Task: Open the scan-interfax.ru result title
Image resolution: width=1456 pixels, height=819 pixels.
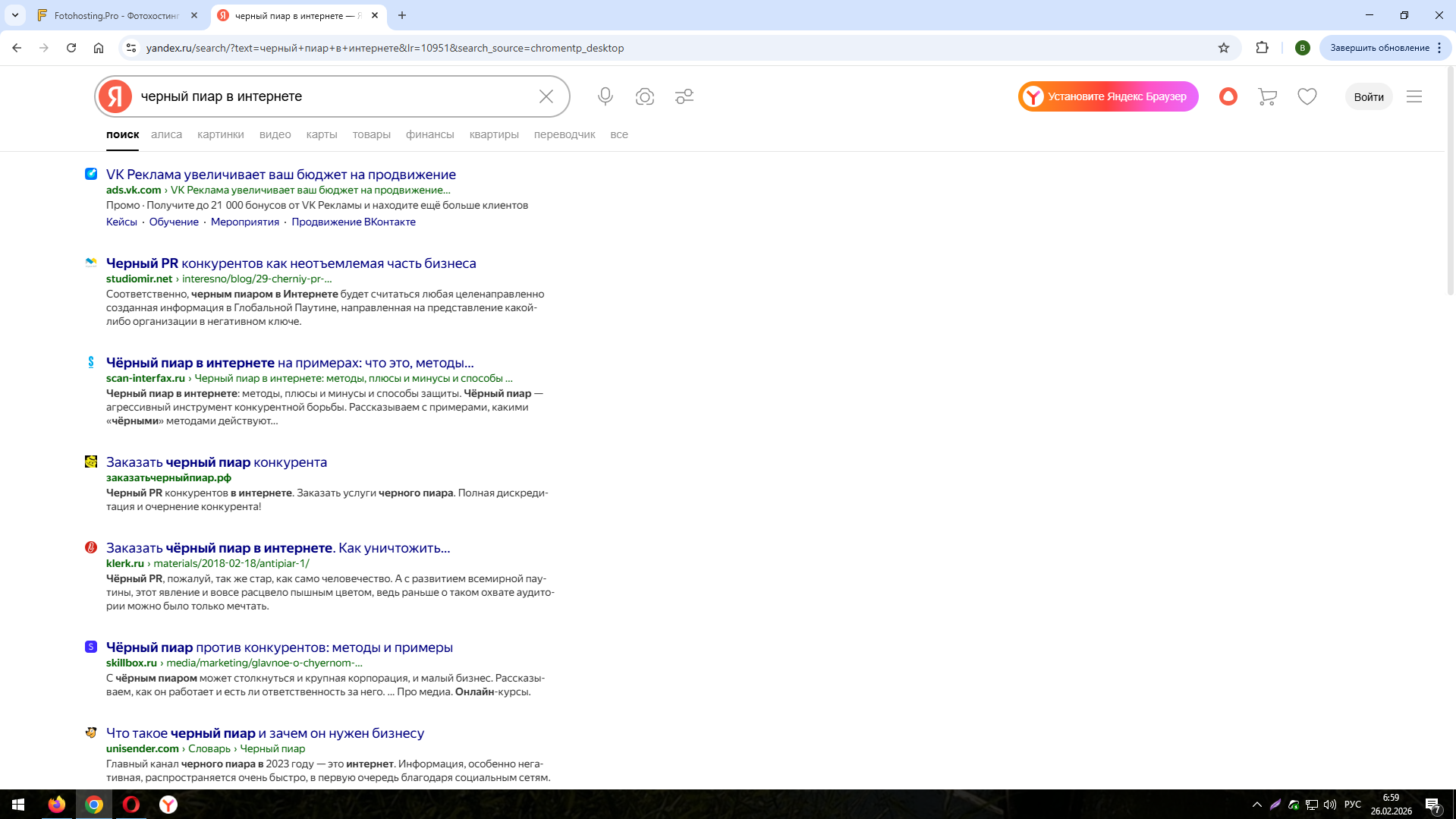Action: pos(290,363)
